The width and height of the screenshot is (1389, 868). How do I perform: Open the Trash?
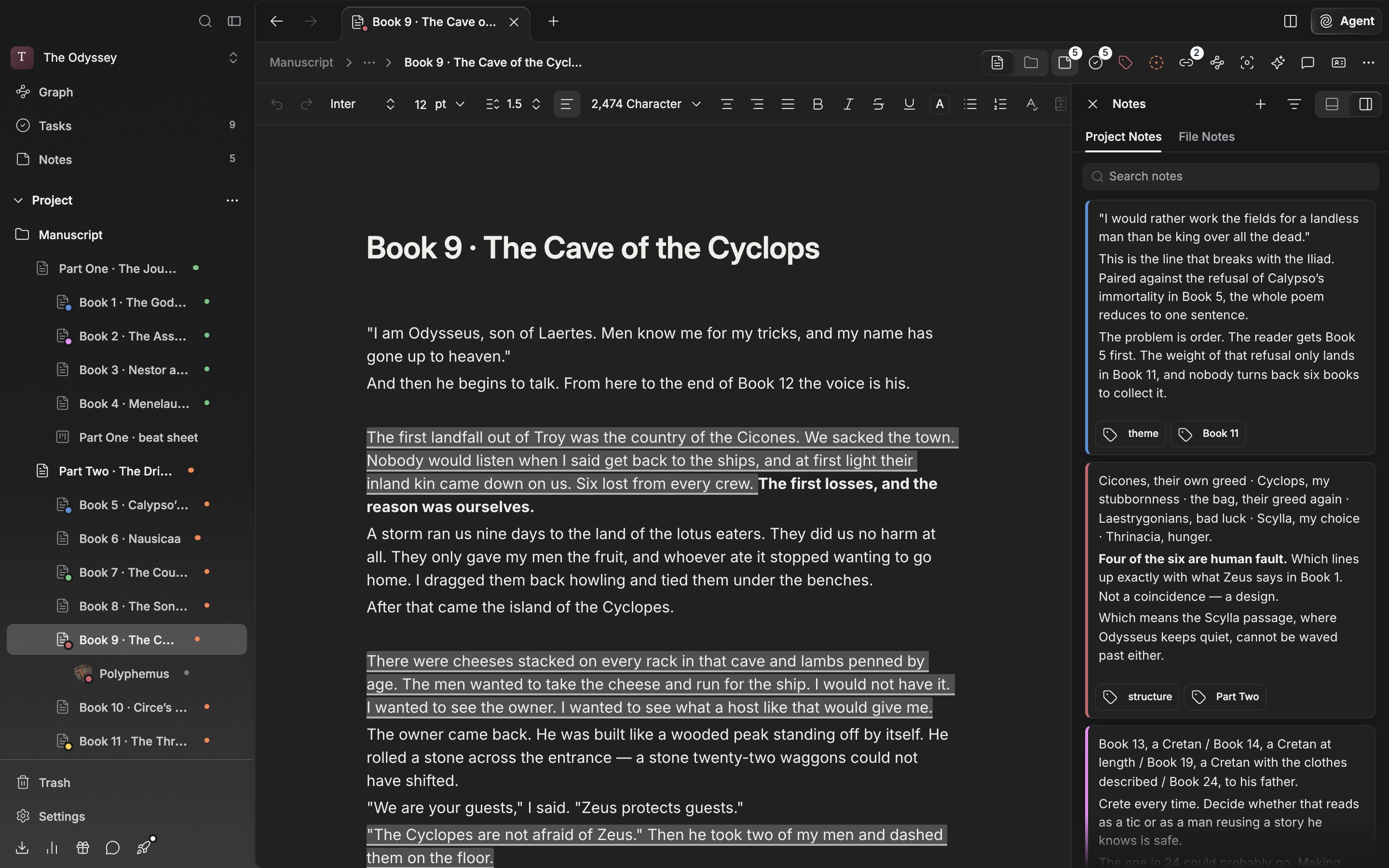(126, 783)
